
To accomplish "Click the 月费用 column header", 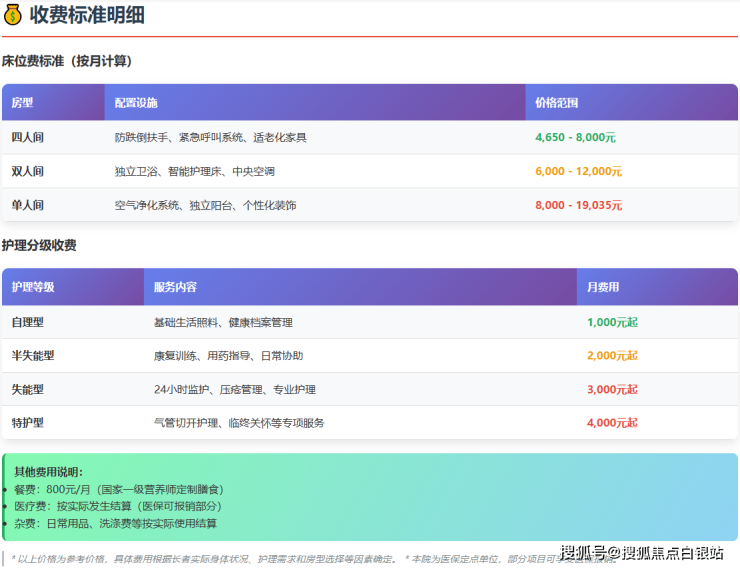I will pyautogui.click(x=603, y=287).
